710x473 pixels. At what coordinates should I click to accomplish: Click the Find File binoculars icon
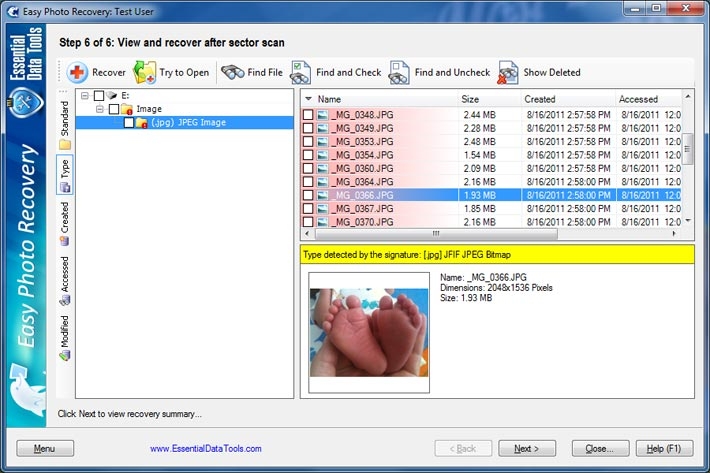click(x=233, y=72)
